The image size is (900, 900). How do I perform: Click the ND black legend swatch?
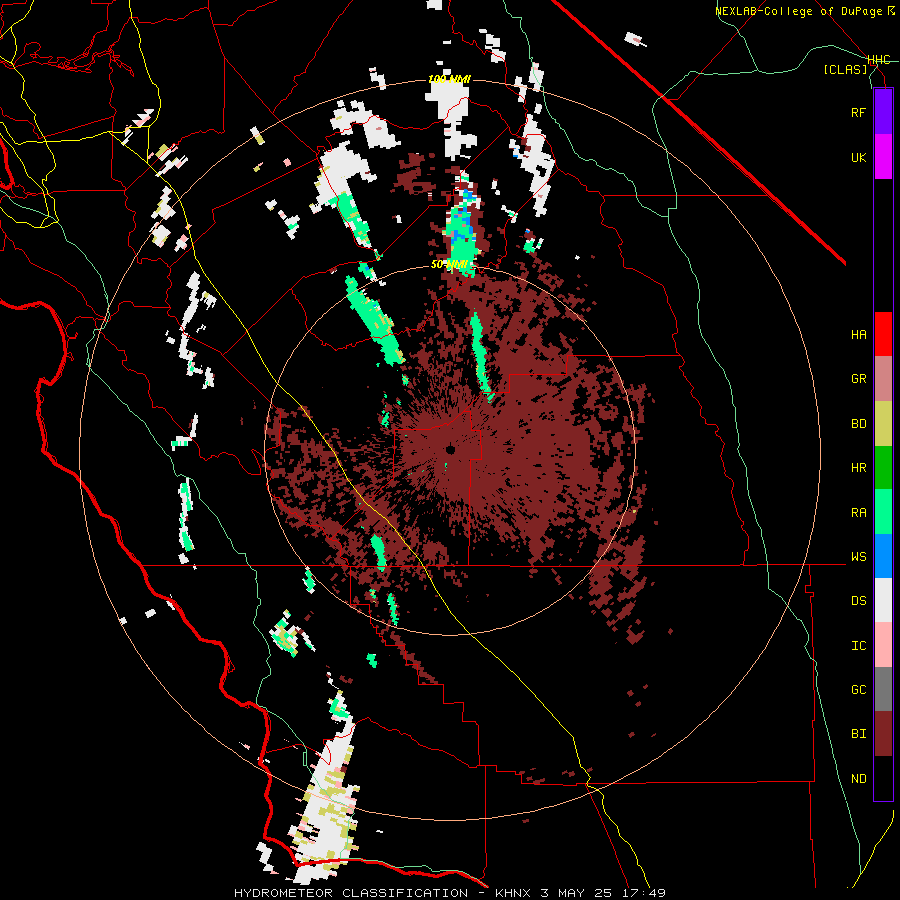click(883, 778)
